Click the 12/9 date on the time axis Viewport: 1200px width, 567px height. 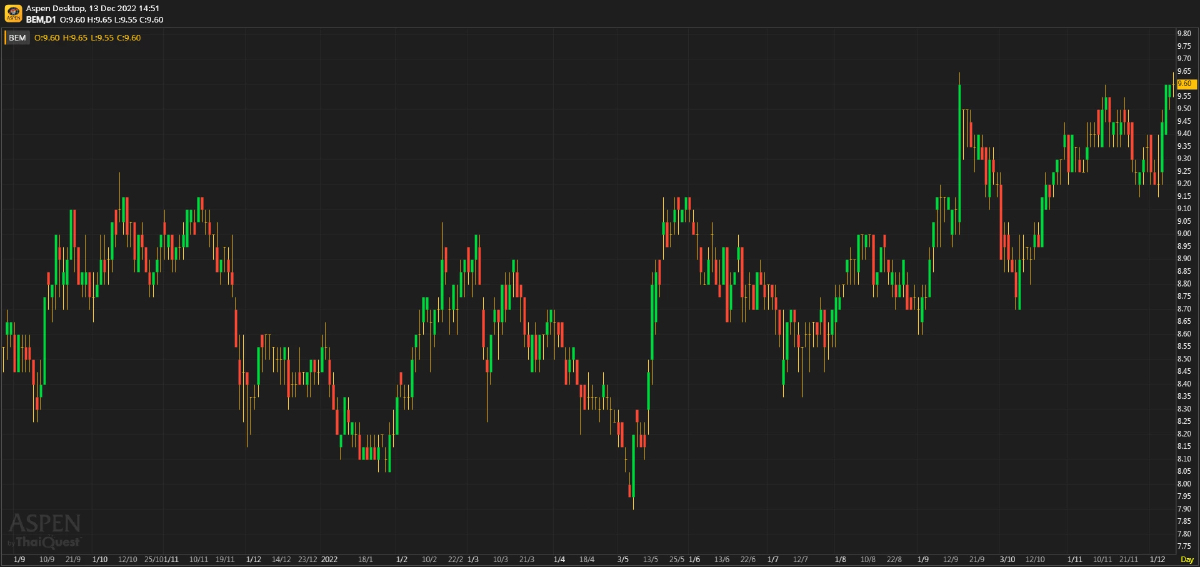[x=950, y=559]
